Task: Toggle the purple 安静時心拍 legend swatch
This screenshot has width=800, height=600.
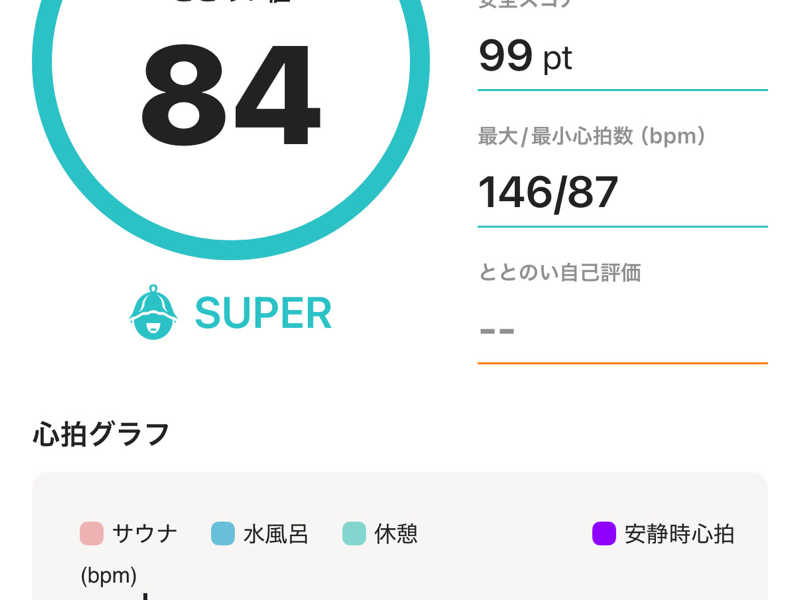Action: (604, 534)
